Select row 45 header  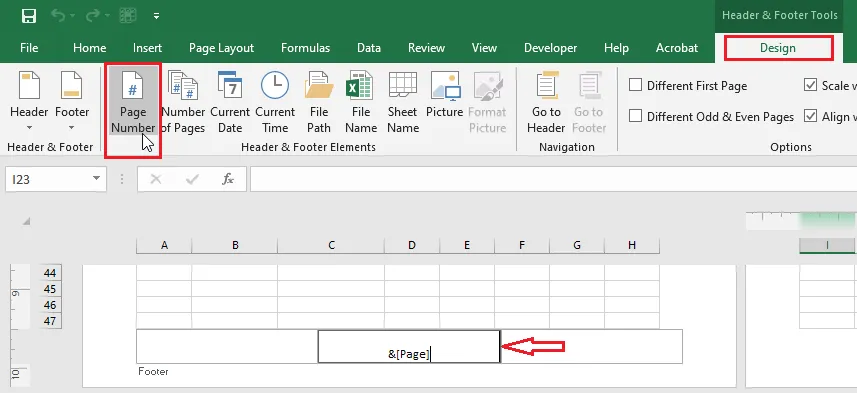[x=50, y=289]
